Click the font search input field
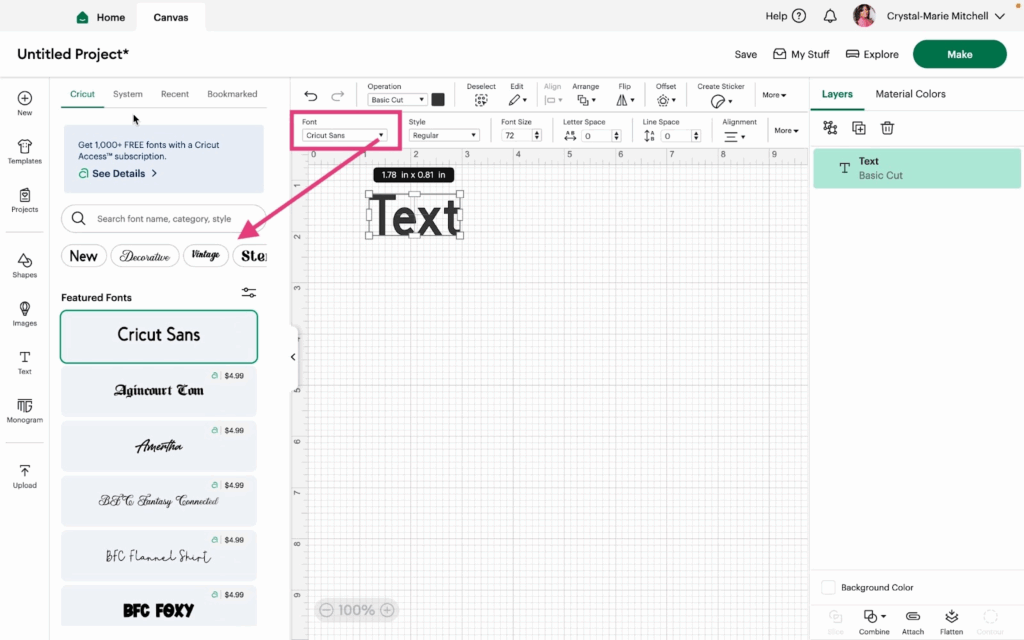1024x640 pixels. pyautogui.click(x=163, y=219)
